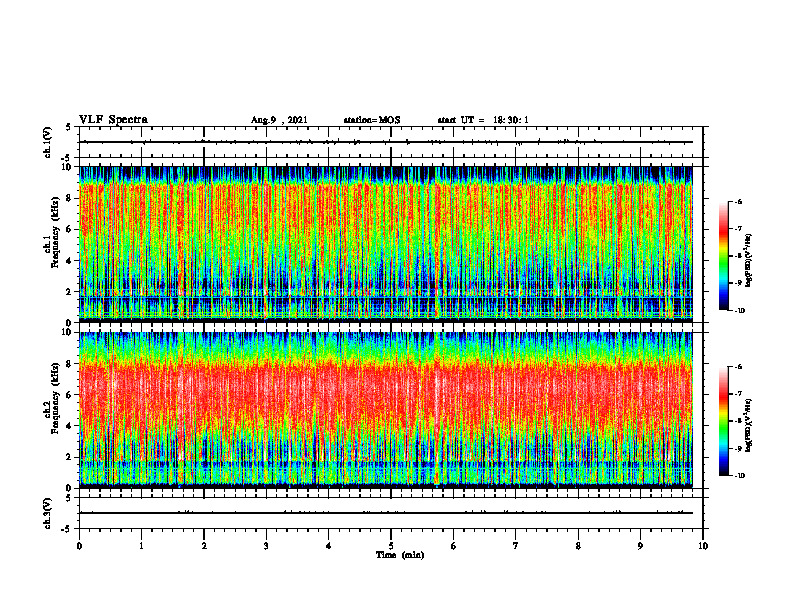The image size is (792, 612).
Task: Click the "Time (min)" axis title
Action: [400, 555]
